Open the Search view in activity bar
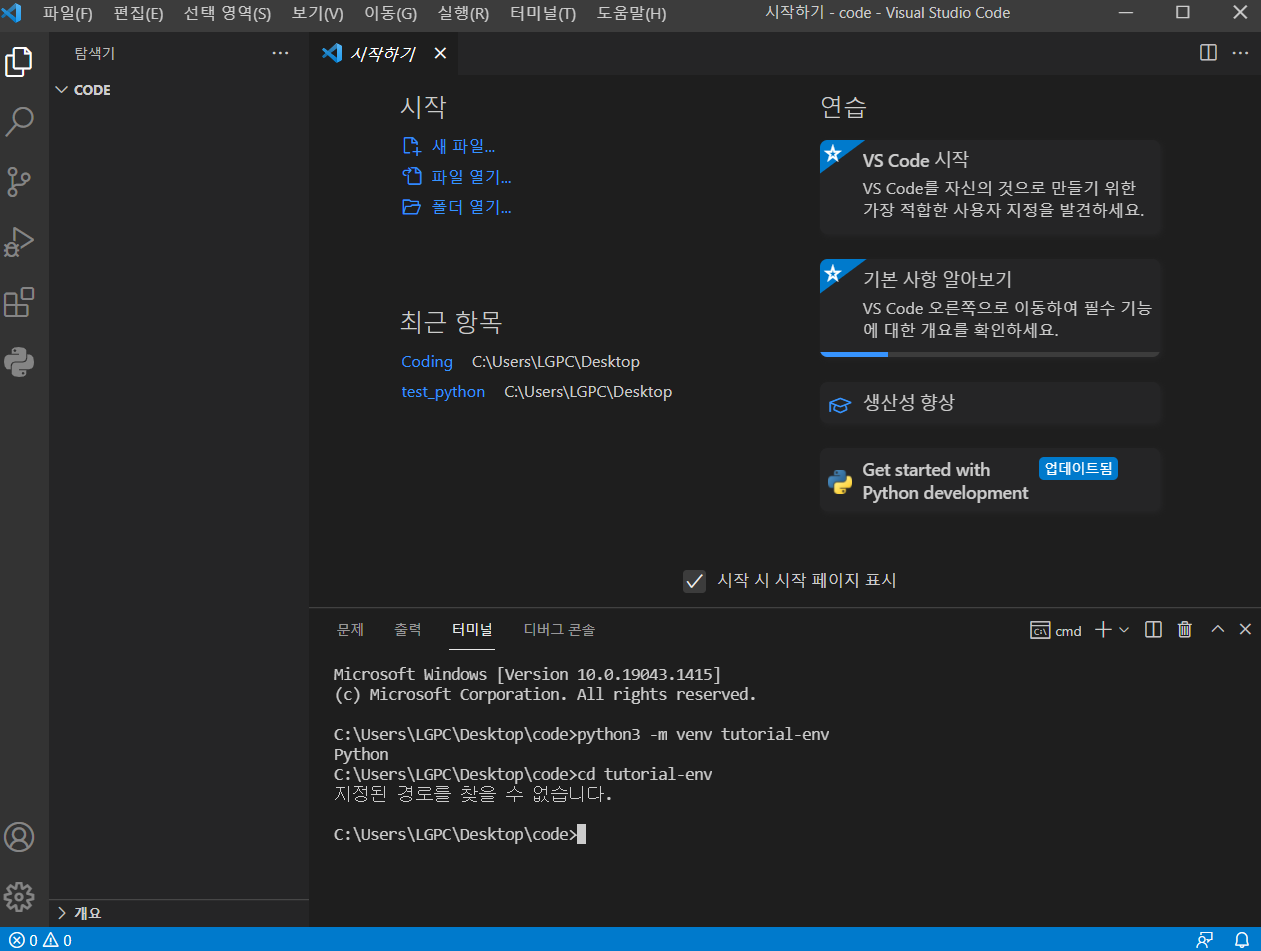The image size is (1261, 951). [19, 122]
